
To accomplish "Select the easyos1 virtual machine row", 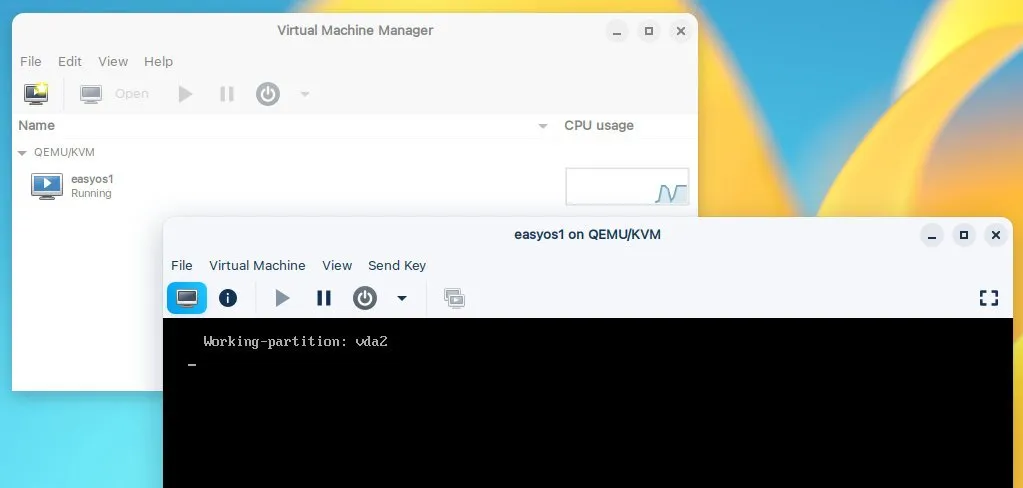I will point(354,186).
